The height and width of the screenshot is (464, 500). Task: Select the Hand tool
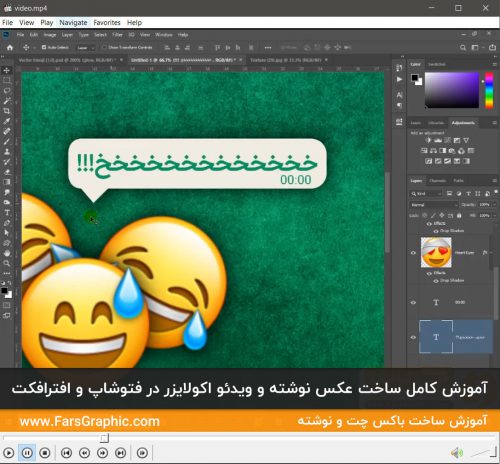tap(6, 253)
